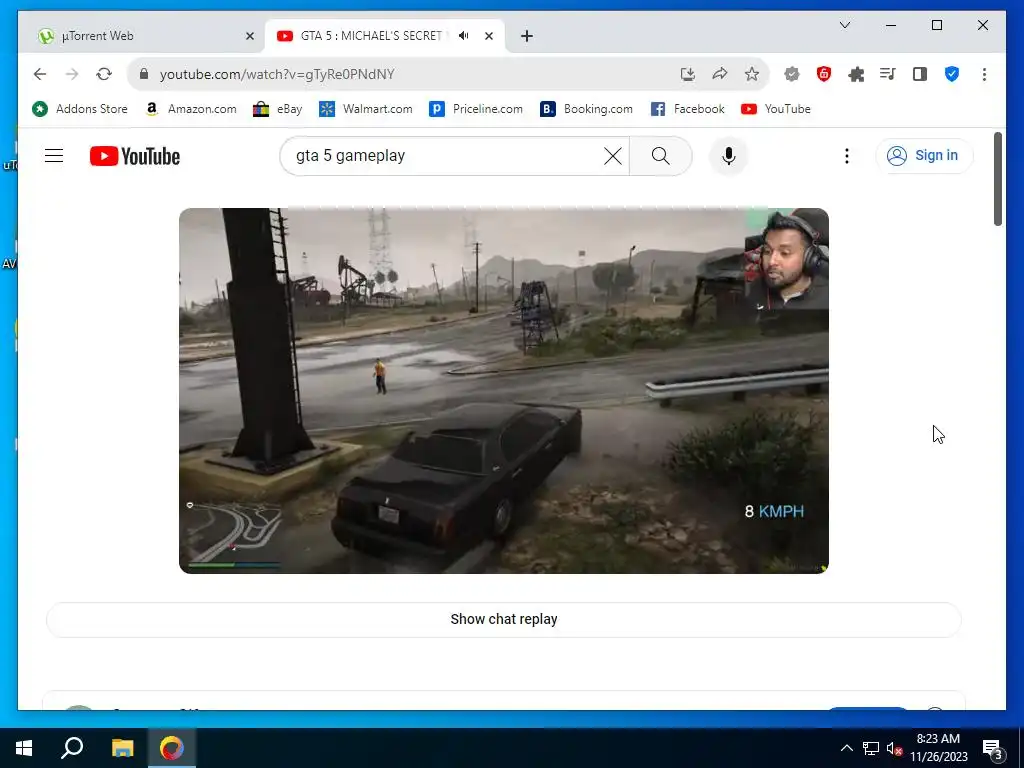Share this page from the address bar
This screenshot has height=768, width=1024.
(x=720, y=74)
